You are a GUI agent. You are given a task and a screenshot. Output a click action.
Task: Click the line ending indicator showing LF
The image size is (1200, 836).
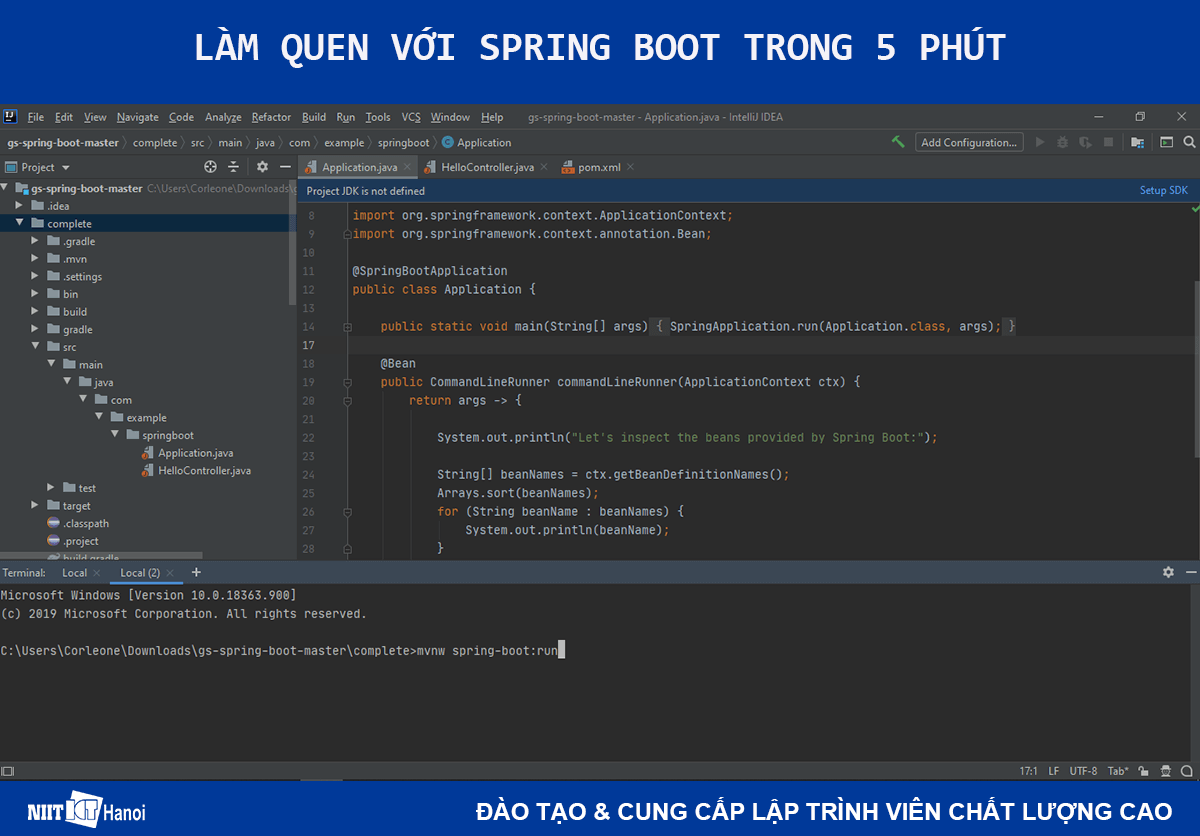tap(1053, 771)
